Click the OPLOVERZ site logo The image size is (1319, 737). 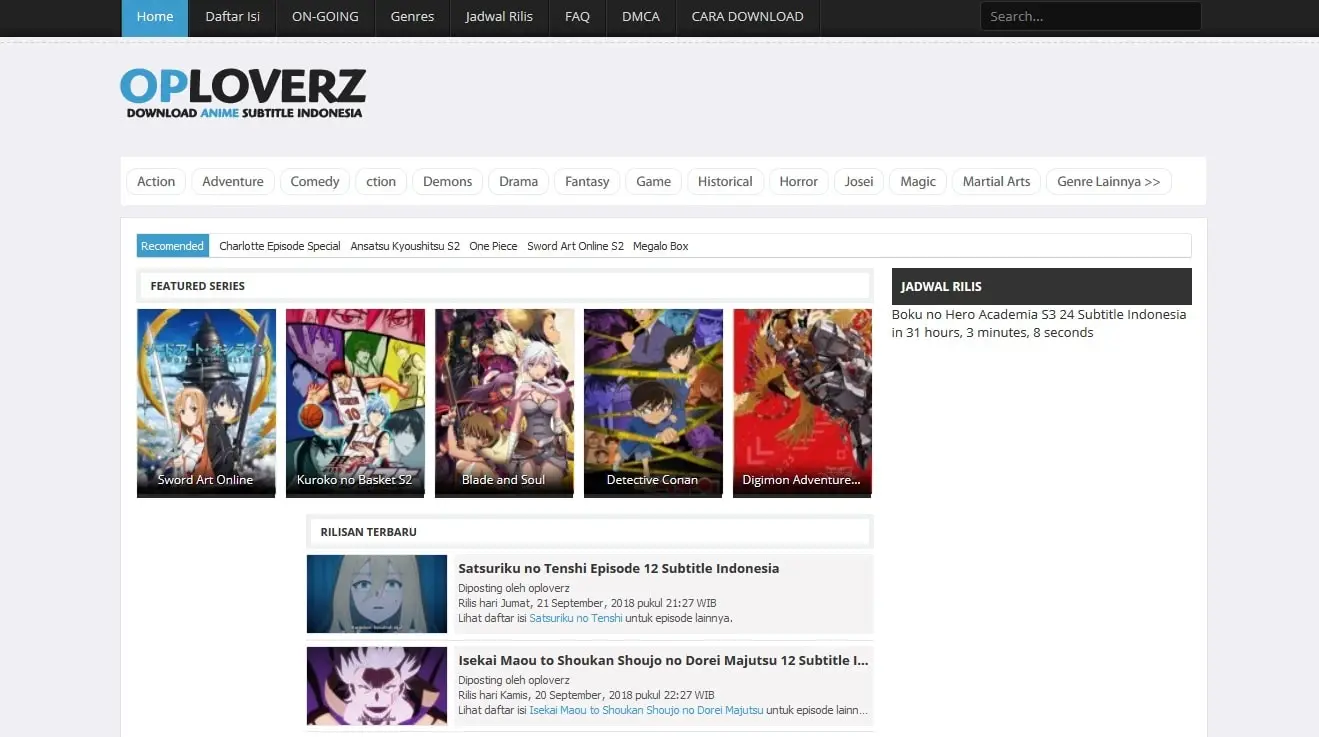point(243,93)
